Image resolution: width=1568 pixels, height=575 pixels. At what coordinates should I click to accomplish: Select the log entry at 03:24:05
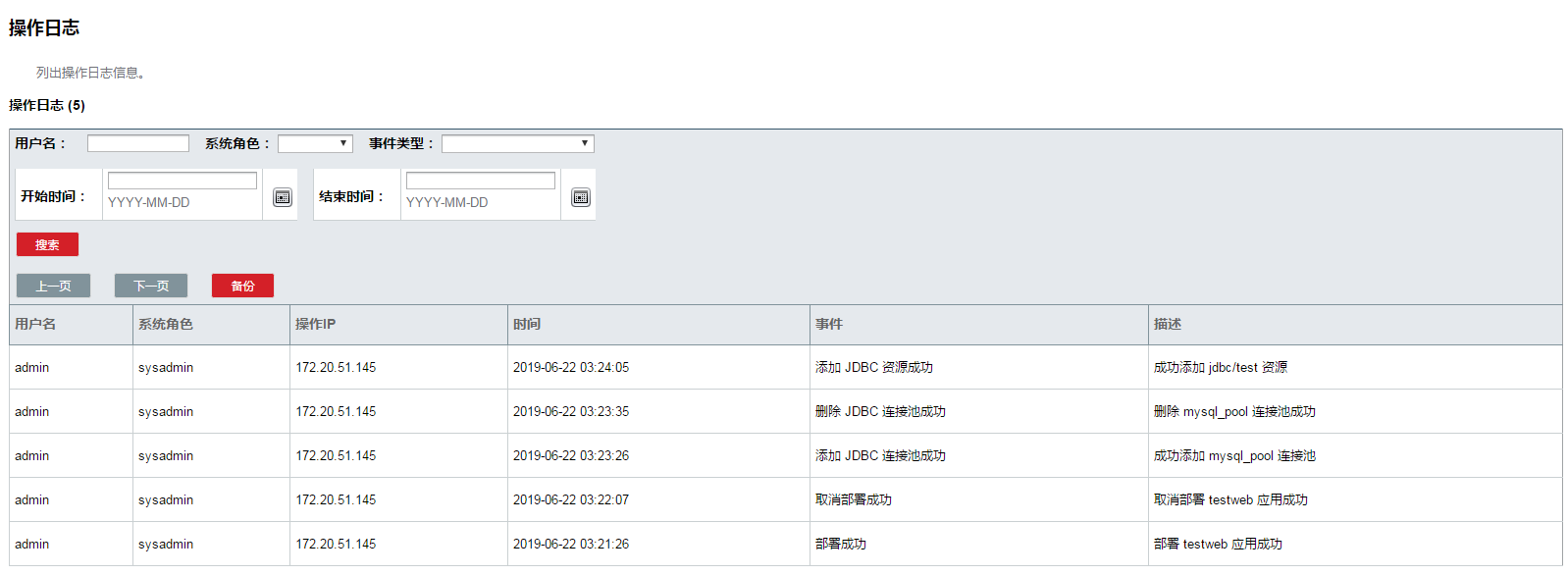click(571, 368)
